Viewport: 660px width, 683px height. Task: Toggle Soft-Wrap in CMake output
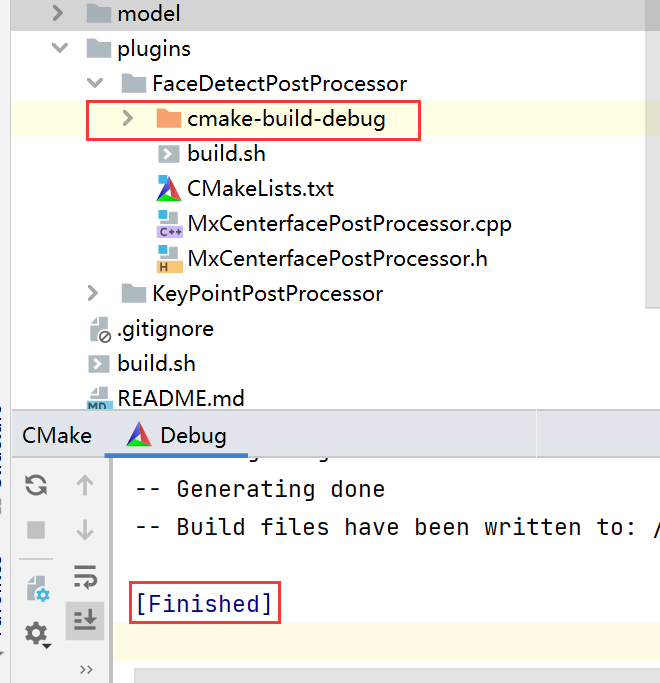click(x=85, y=576)
